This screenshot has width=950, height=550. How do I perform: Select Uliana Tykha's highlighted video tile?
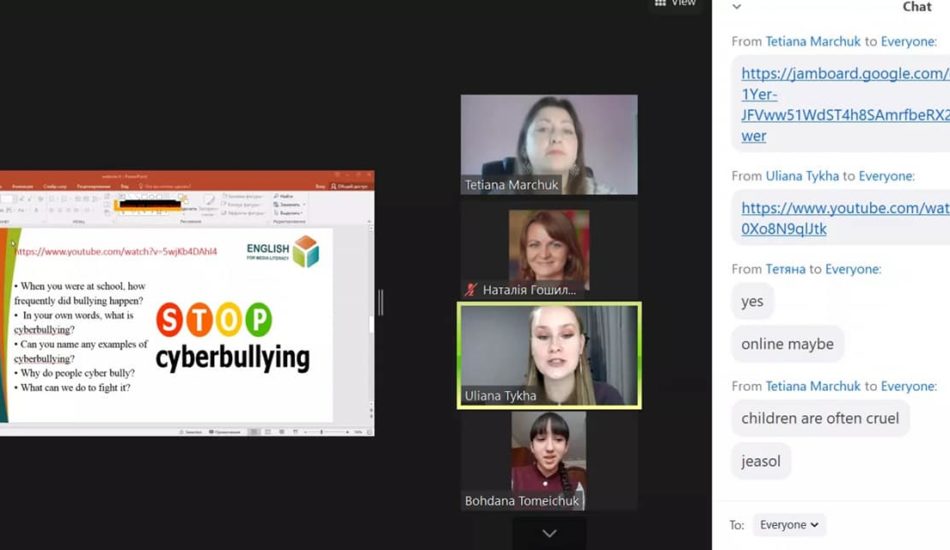(549, 355)
